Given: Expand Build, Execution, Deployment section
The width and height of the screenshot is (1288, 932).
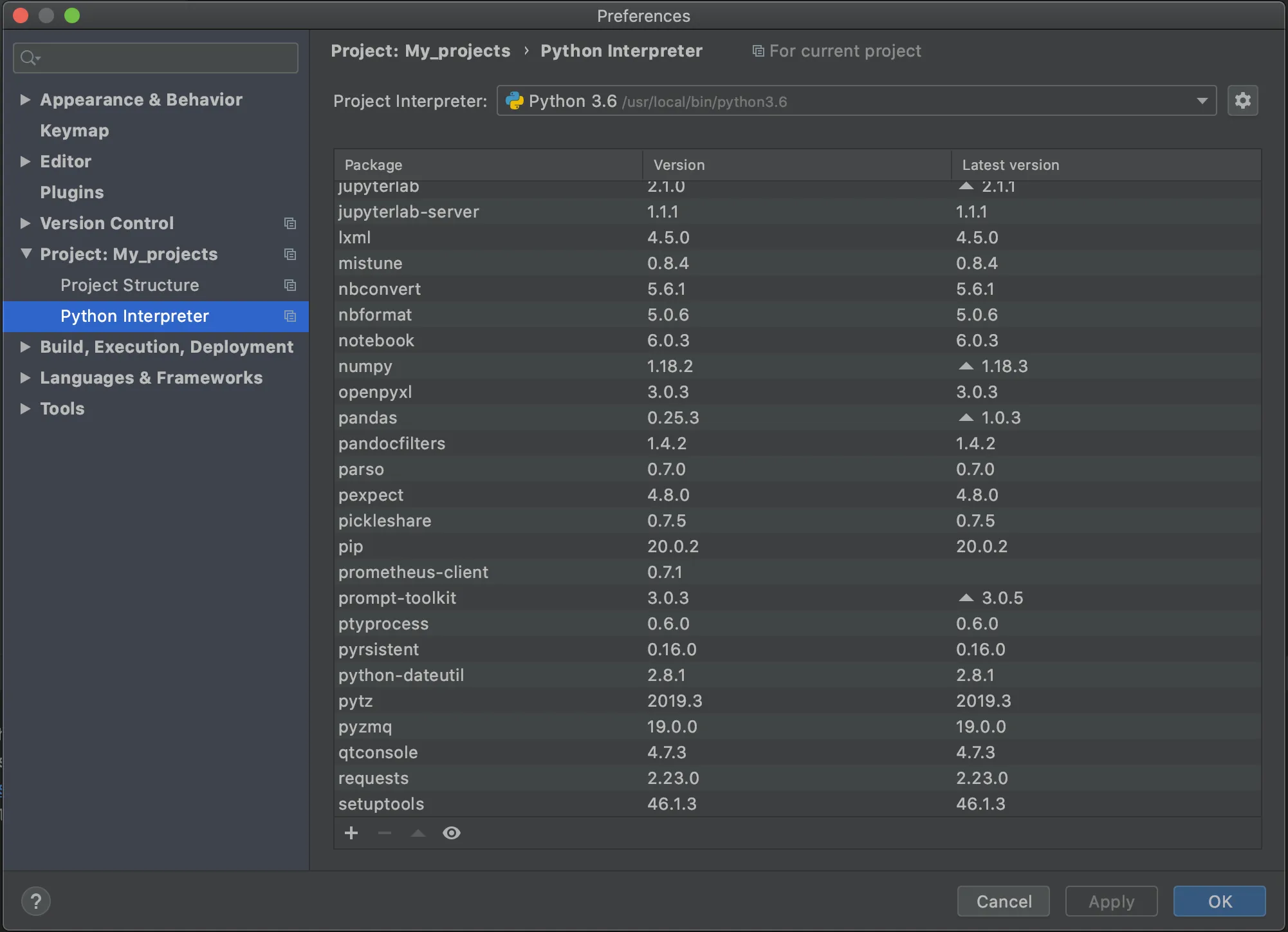Looking at the screenshot, I should [25, 347].
